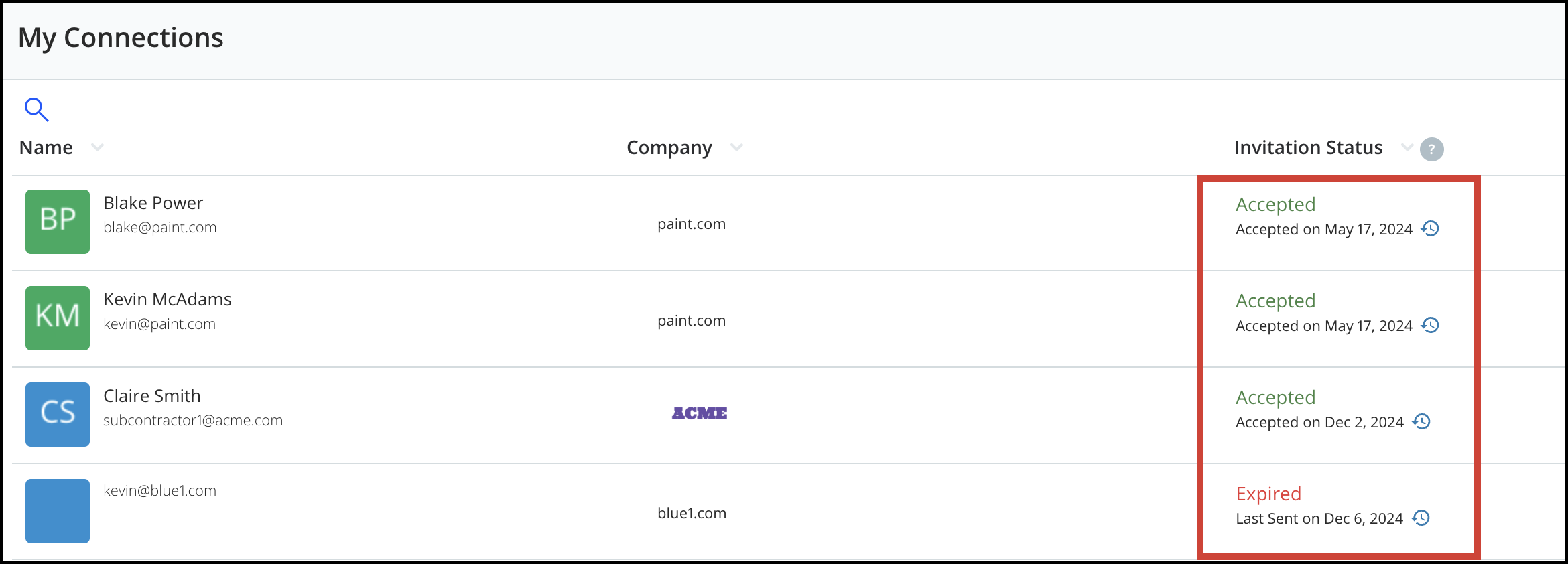This screenshot has height=564, width=1568.
Task: View invitation history for kevin@blue1.com
Action: point(1421,518)
